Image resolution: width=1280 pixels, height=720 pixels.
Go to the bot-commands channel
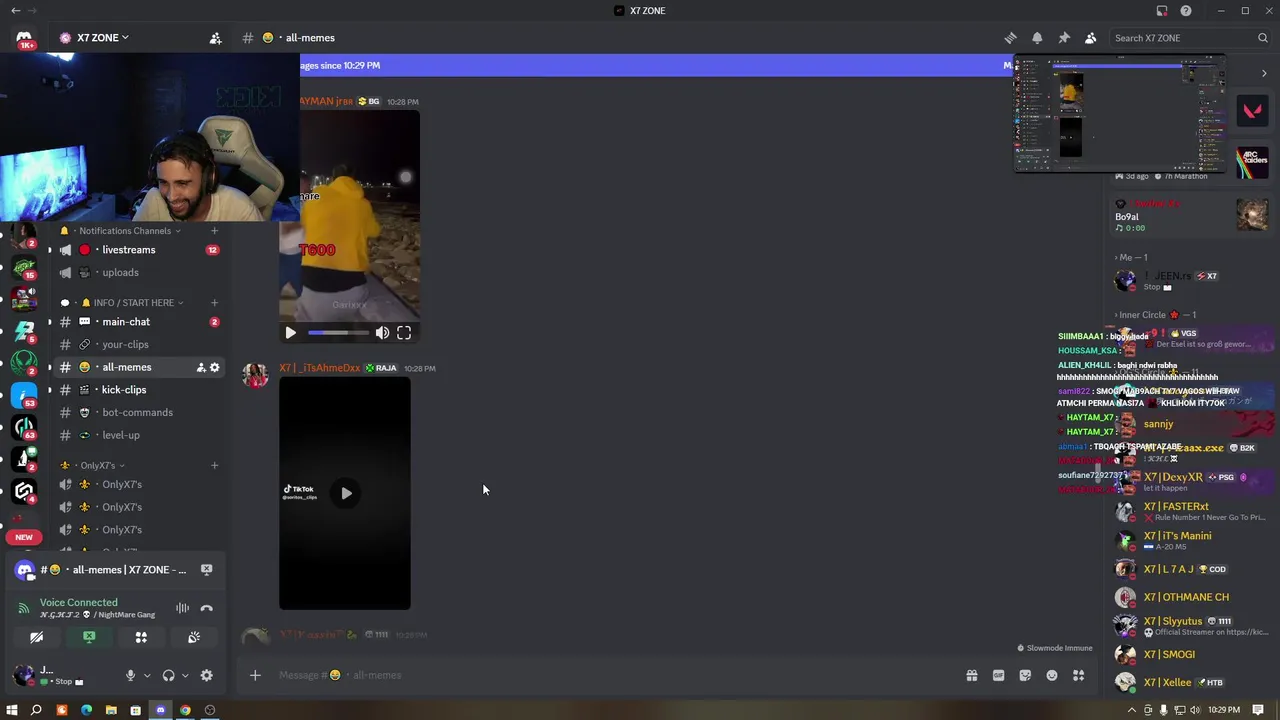coord(137,412)
